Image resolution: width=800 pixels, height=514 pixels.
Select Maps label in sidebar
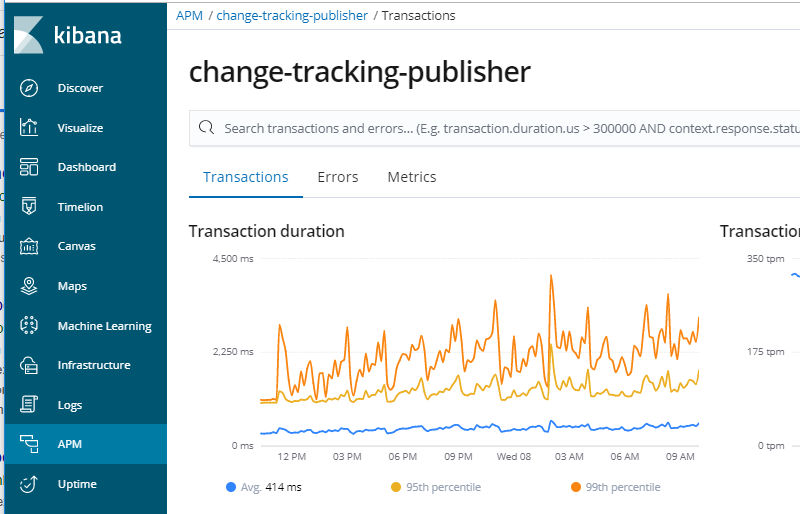click(72, 286)
